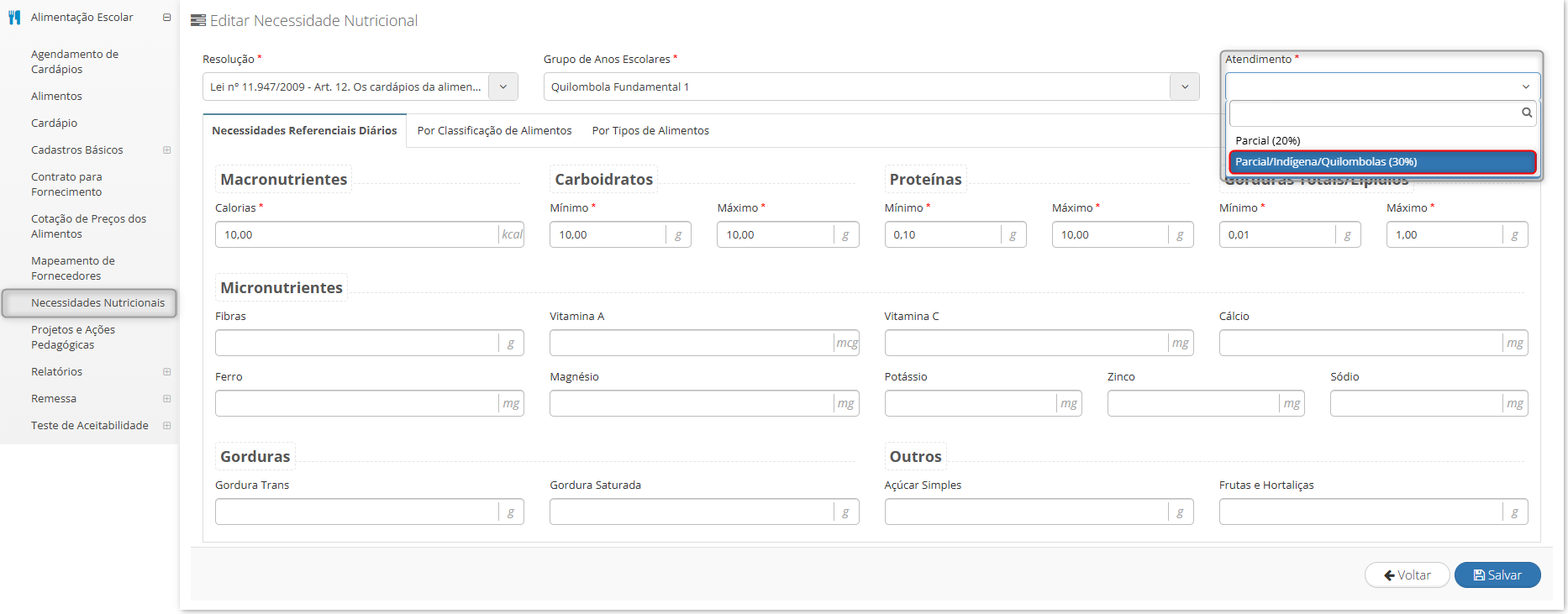This screenshot has width=1568, height=614.
Task: Open Agendamento de Cardápios in sidebar
Action: pos(75,61)
